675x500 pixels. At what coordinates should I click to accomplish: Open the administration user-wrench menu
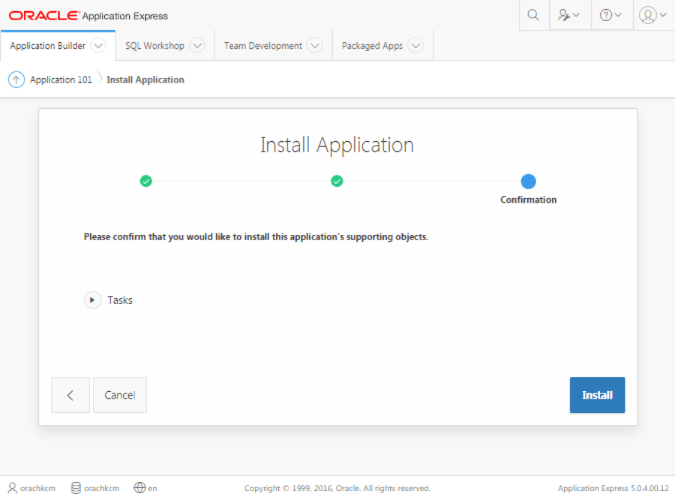569,15
